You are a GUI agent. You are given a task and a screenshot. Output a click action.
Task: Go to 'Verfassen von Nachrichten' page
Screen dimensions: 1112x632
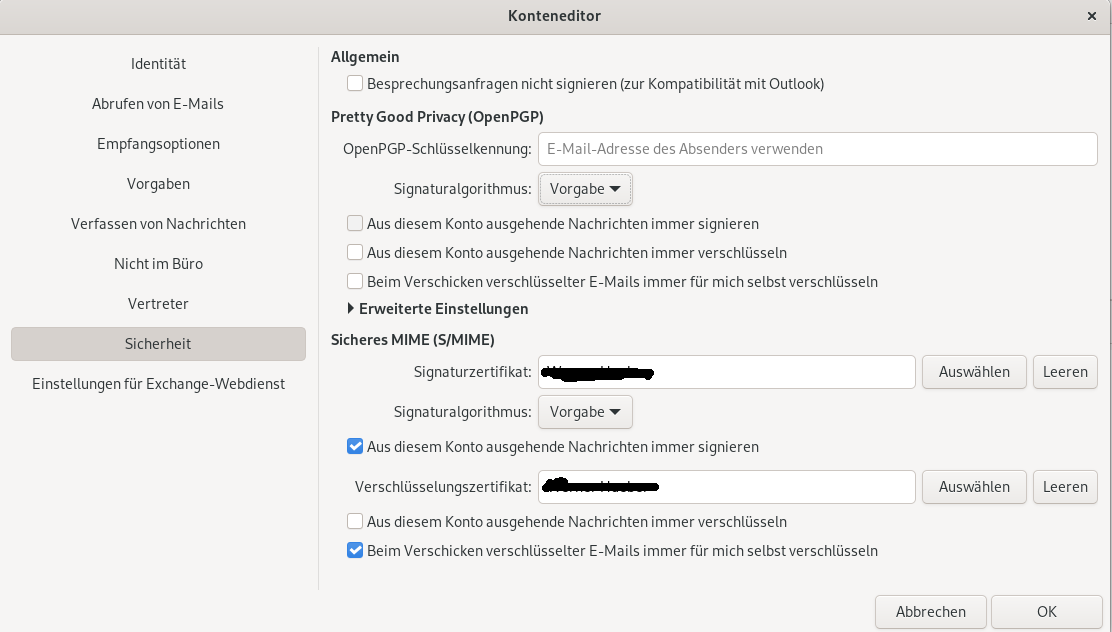[x=158, y=224]
